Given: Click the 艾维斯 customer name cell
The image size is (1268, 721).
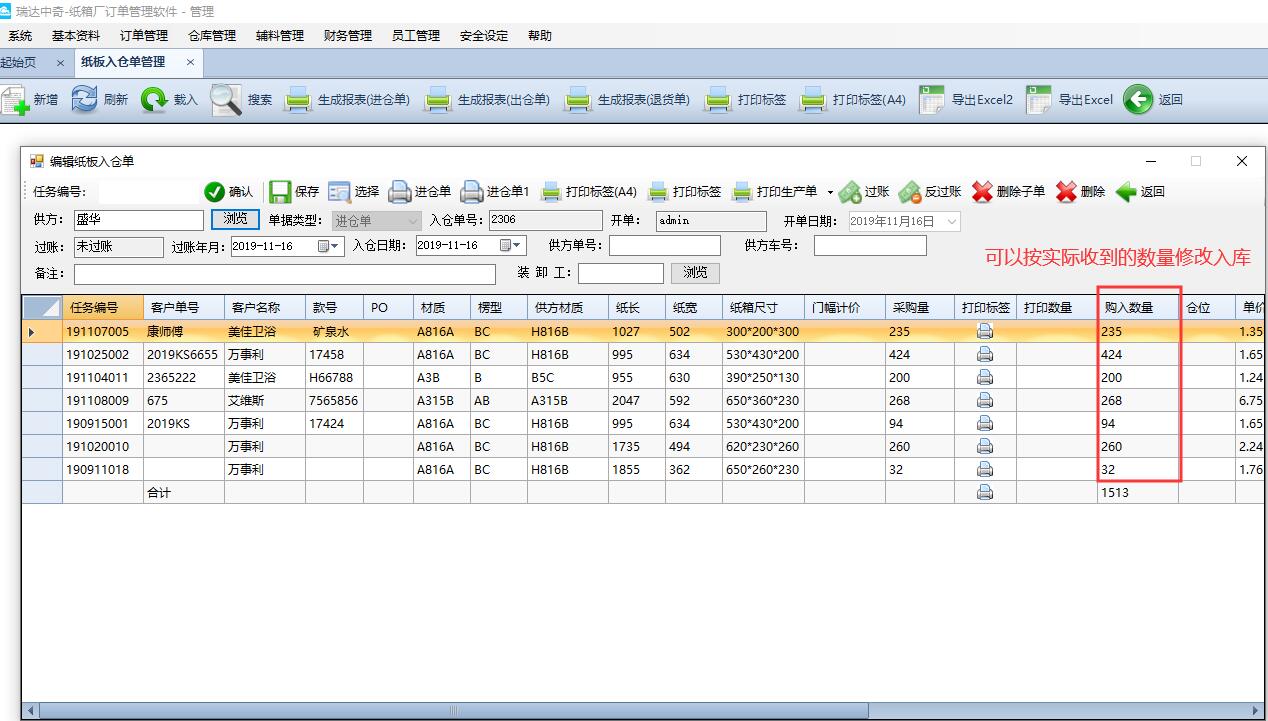Looking at the screenshot, I should click(265, 400).
